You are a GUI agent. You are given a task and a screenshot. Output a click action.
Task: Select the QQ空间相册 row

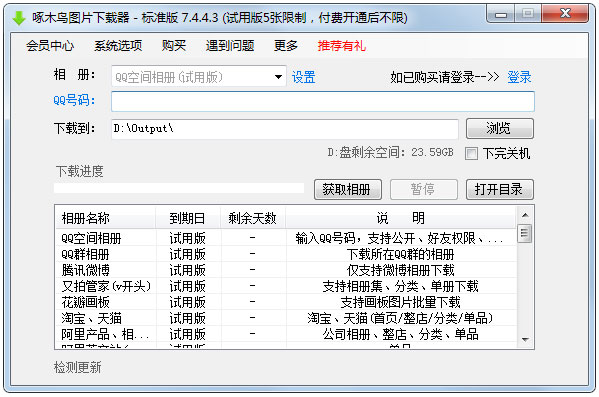[x=286, y=238]
